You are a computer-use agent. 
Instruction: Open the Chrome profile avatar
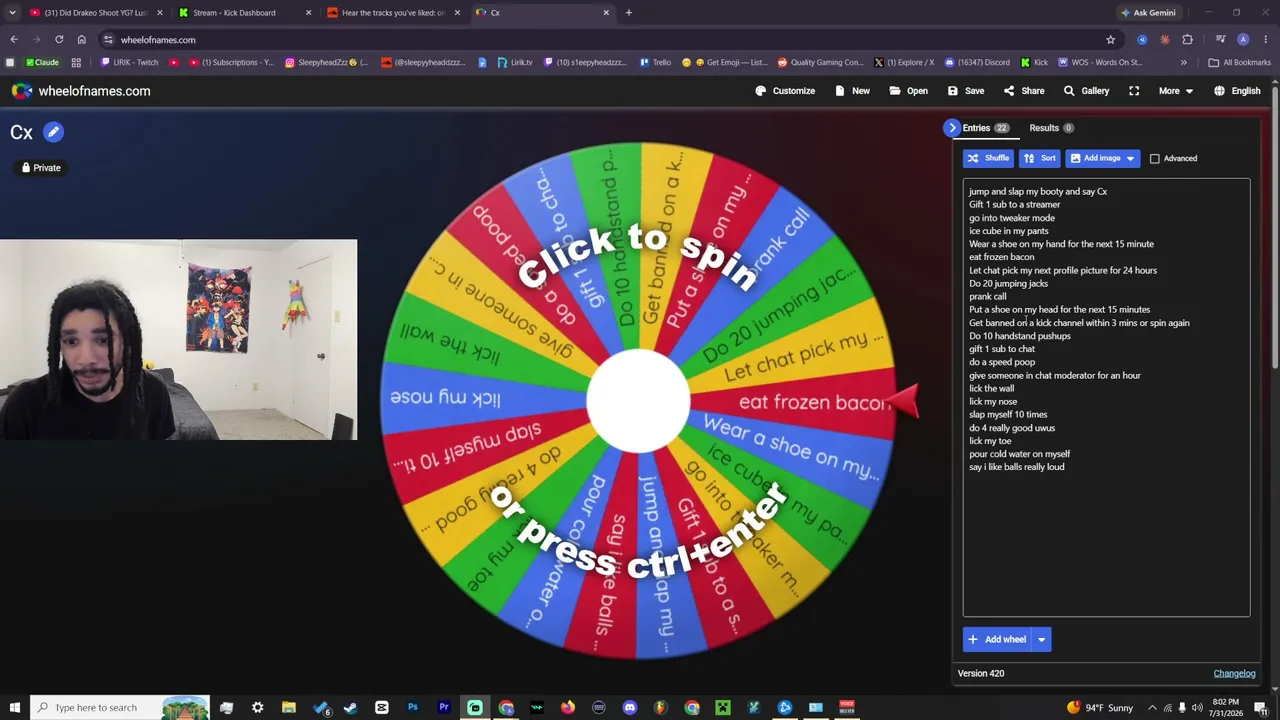(x=1243, y=40)
